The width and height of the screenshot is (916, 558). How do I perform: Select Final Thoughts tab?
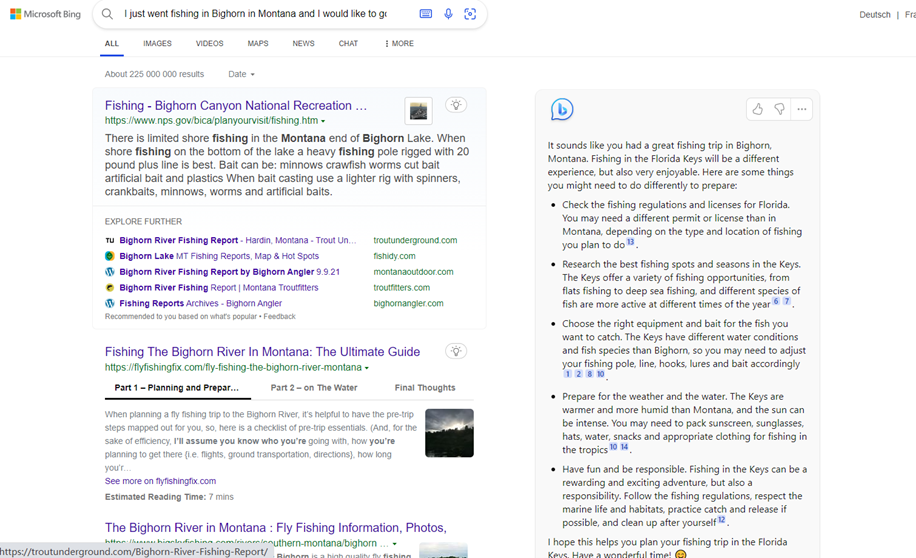[425, 387]
